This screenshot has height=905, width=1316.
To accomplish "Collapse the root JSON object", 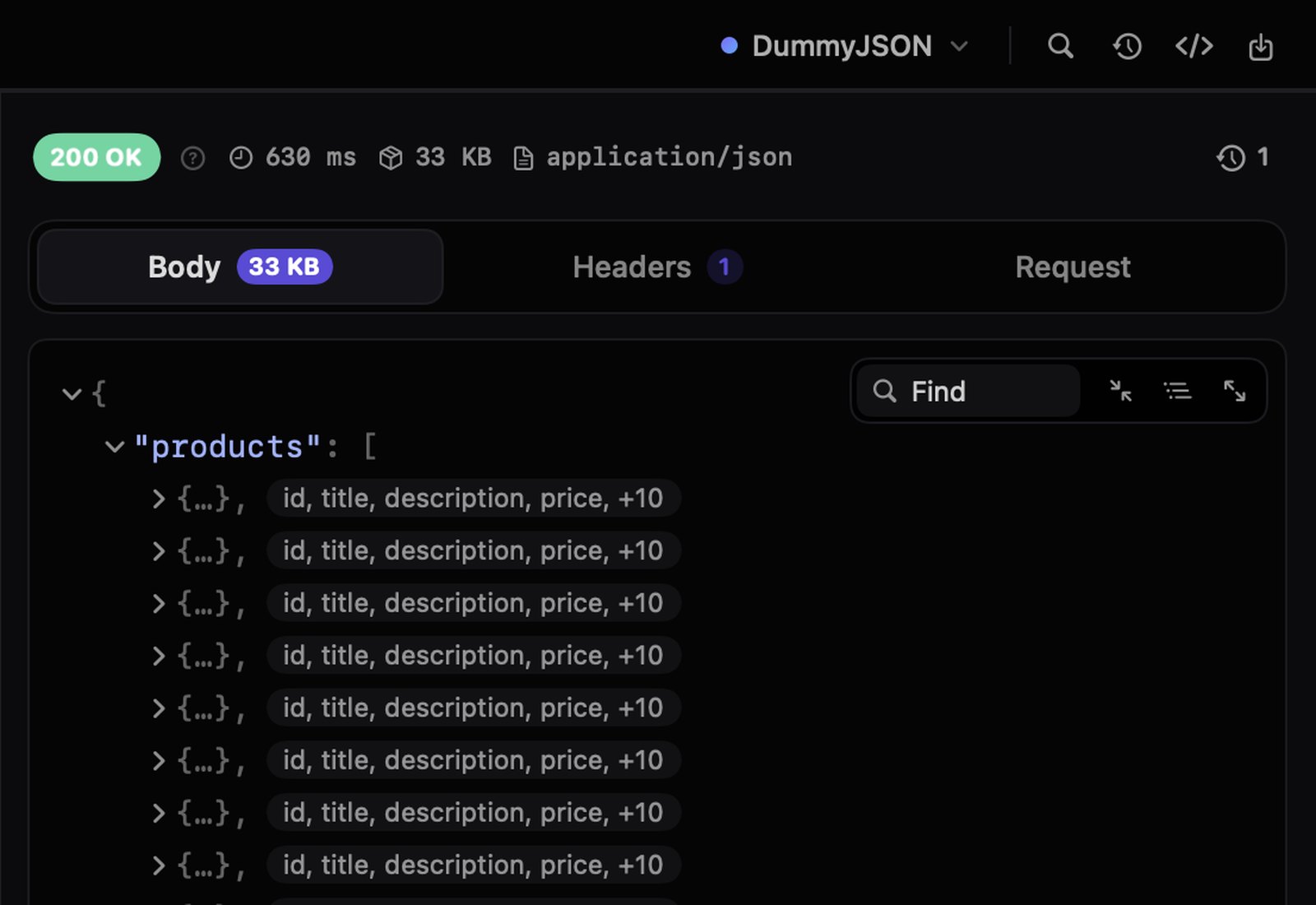I will (x=72, y=394).
